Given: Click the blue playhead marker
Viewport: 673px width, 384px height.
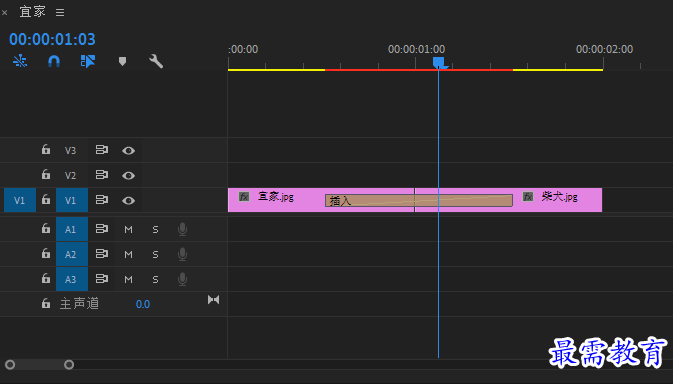Looking at the screenshot, I should coord(439,63).
